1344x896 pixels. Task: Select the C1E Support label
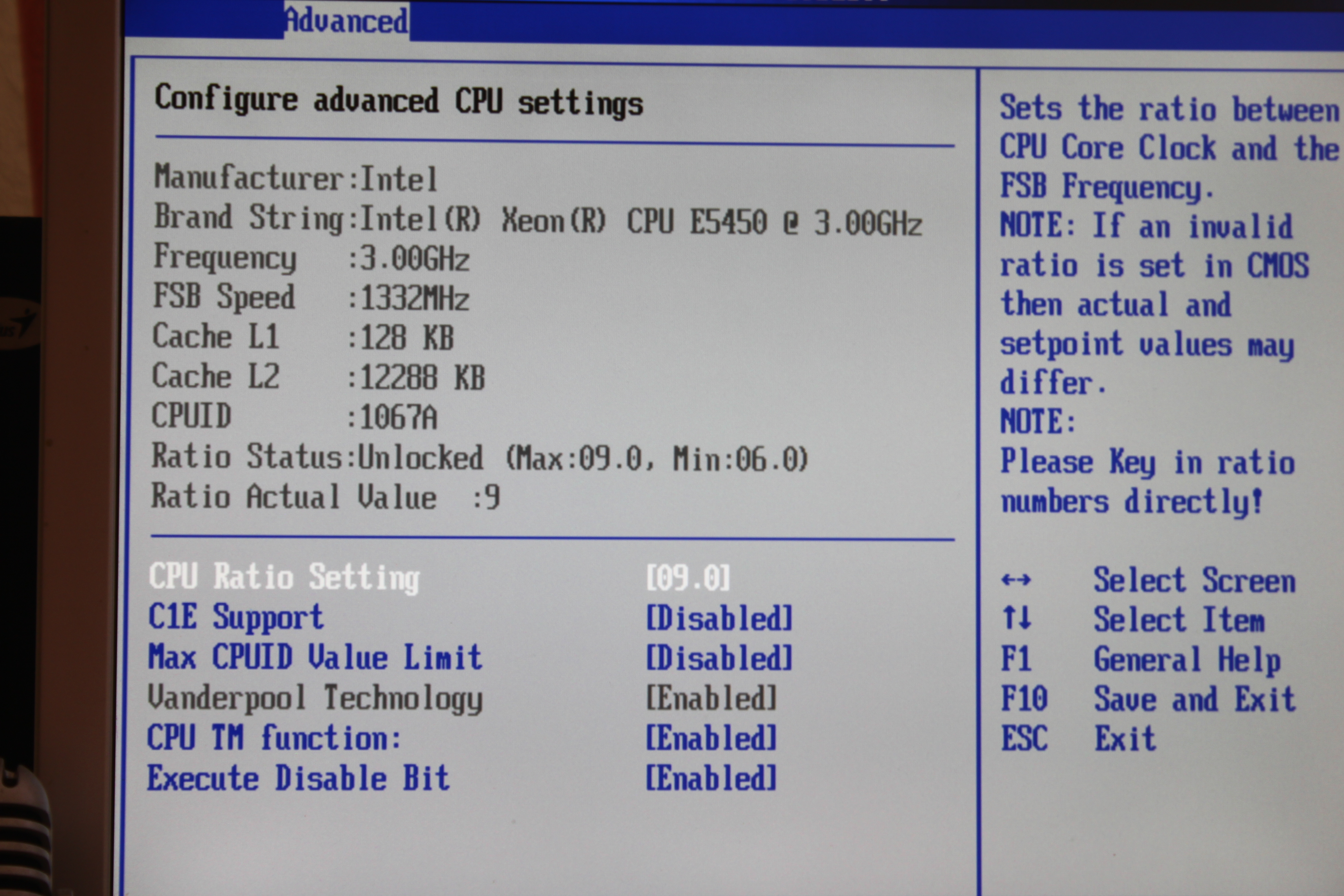coord(236,618)
